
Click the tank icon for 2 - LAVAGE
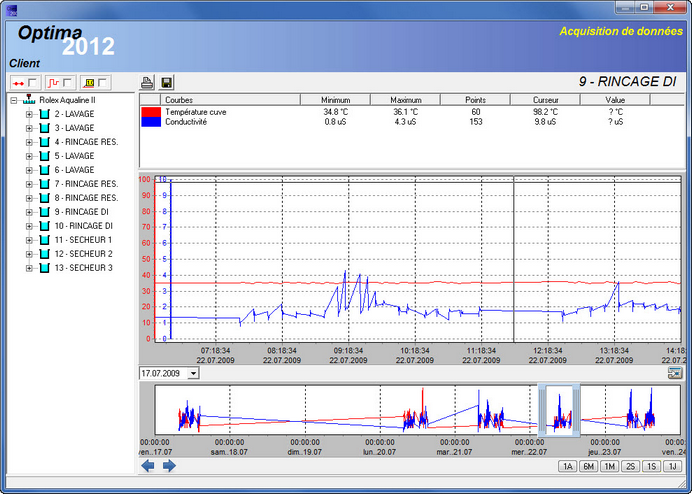pos(45,114)
